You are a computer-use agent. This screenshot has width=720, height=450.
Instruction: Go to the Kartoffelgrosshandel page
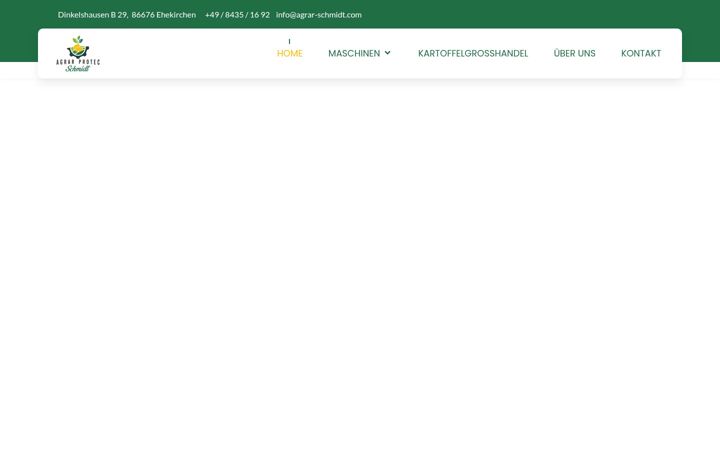tap(473, 53)
